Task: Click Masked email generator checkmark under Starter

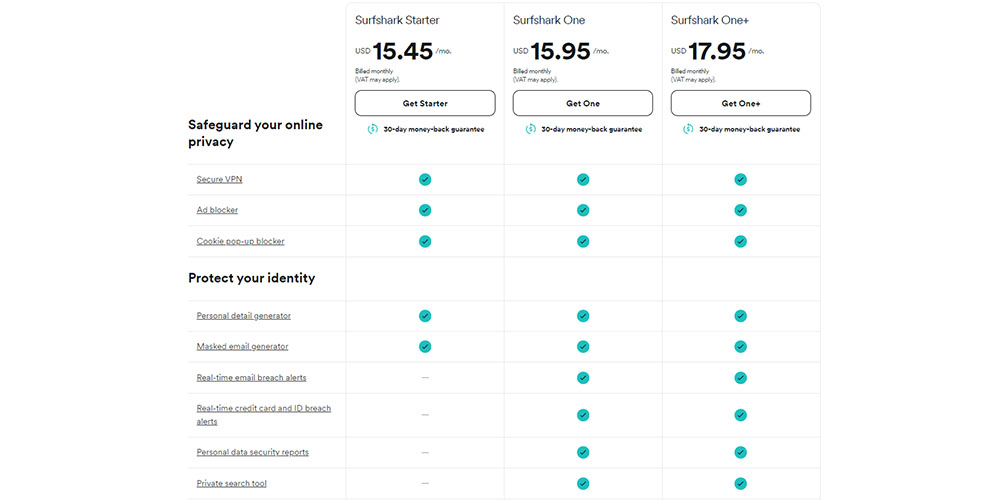Action: (425, 346)
